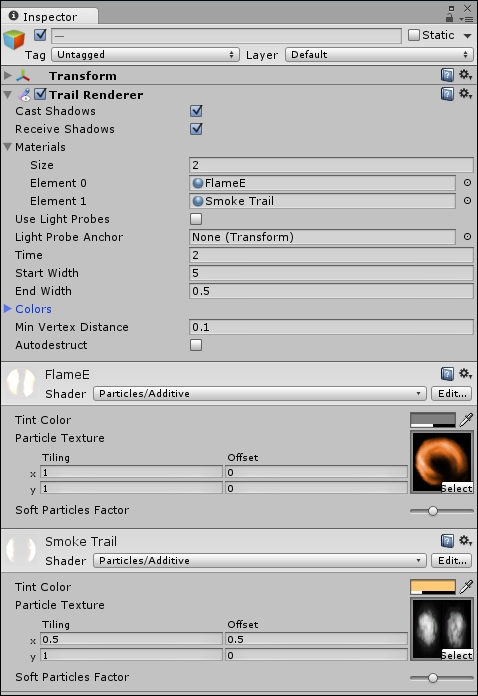478x696 pixels.
Task: Open FlameE material help icon
Action: point(447,374)
